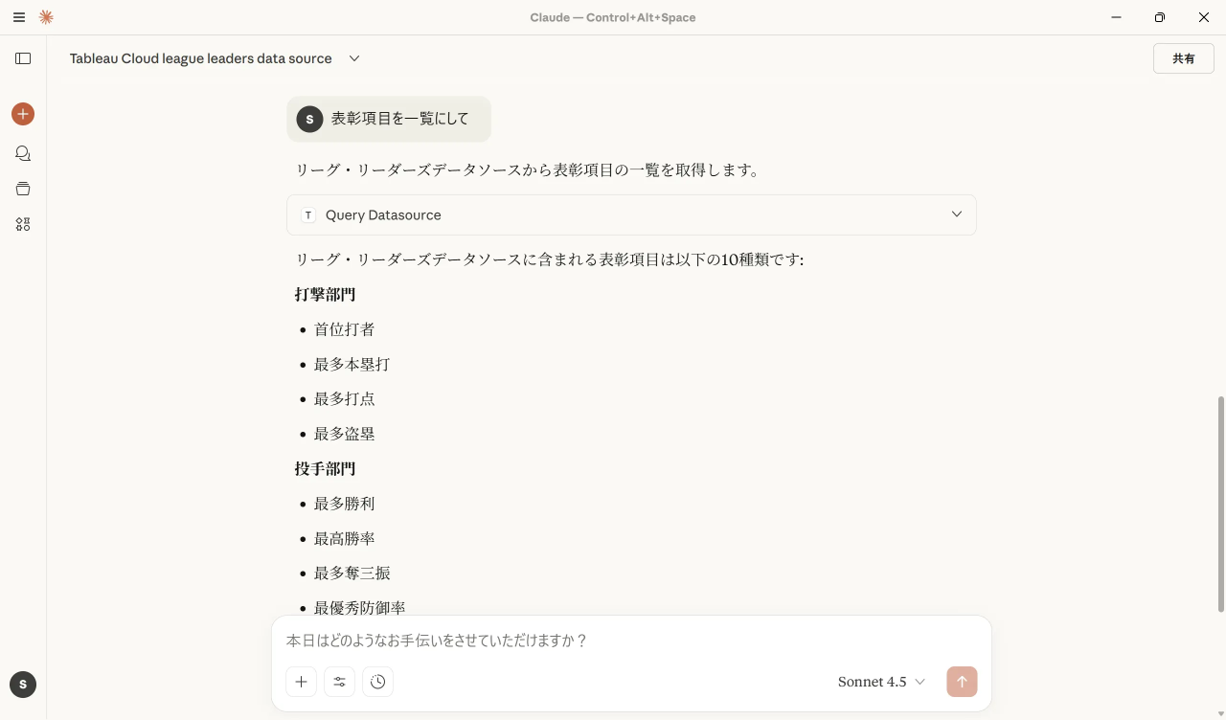Click the S user avatar bottom left
Viewport: 1226px width, 720px height.
pyautogui.click(x=22, y=684)
